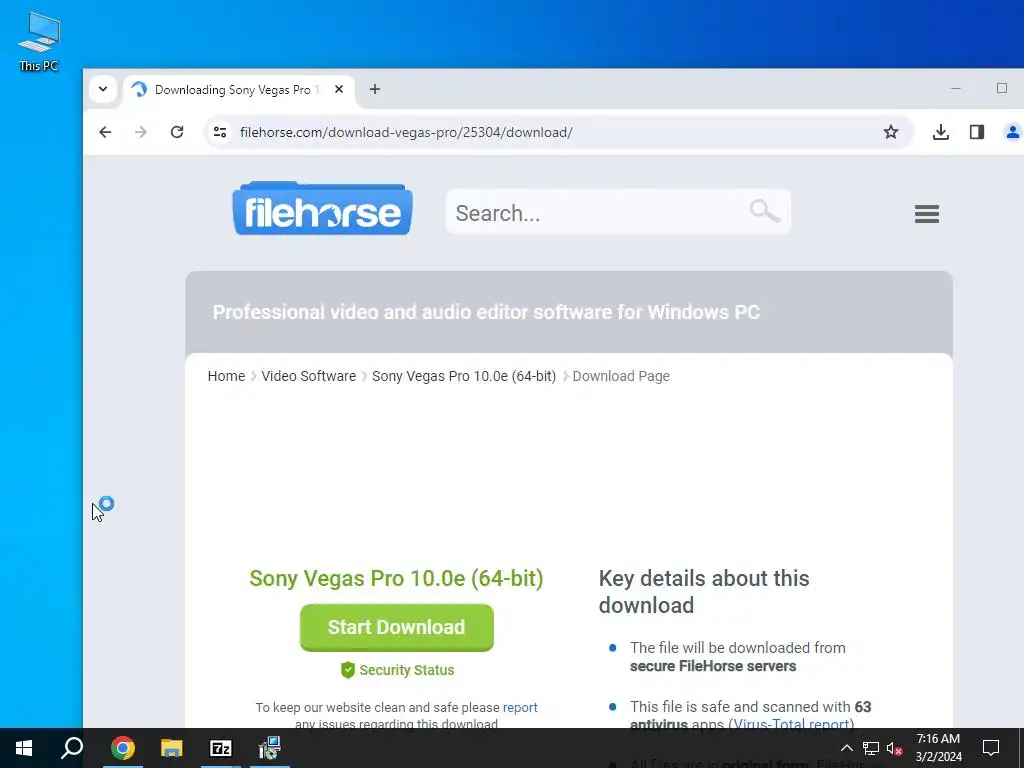The image size is (1024, 768).
Task: Open Chrome from taskbar
Action: [123, 748]
